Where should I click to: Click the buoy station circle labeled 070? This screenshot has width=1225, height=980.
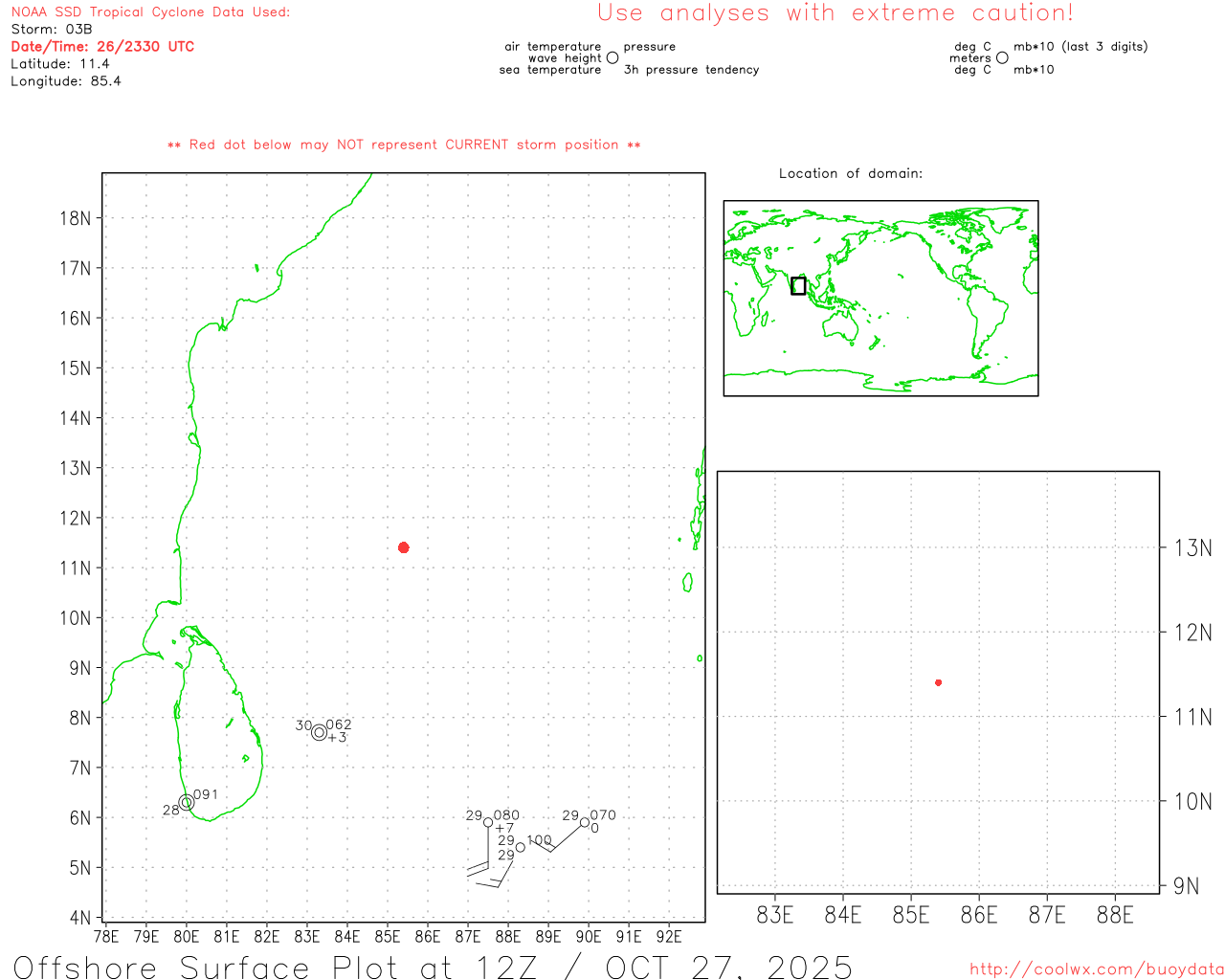(585, 822)
